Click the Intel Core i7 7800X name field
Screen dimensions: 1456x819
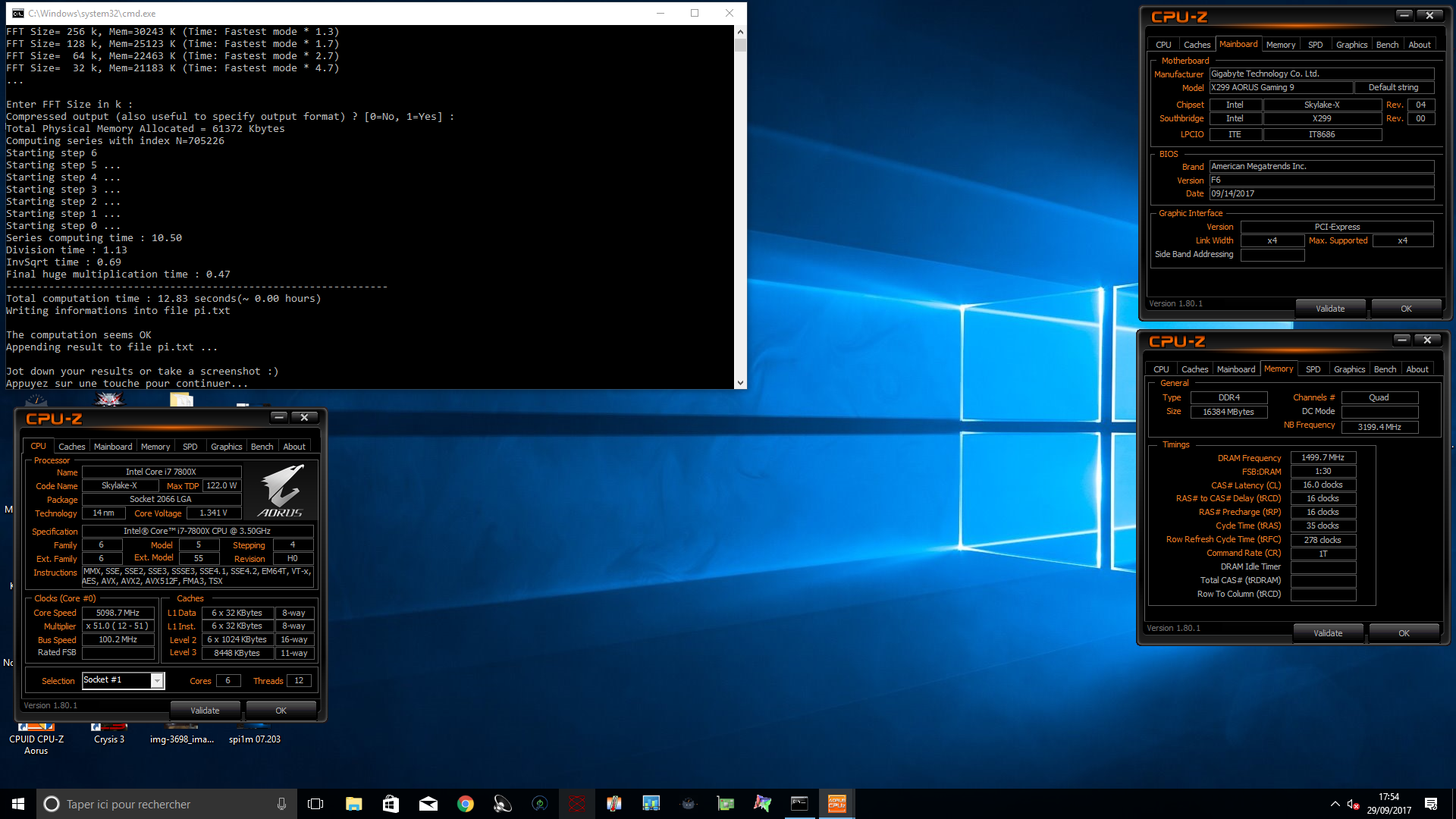point(162,472)
